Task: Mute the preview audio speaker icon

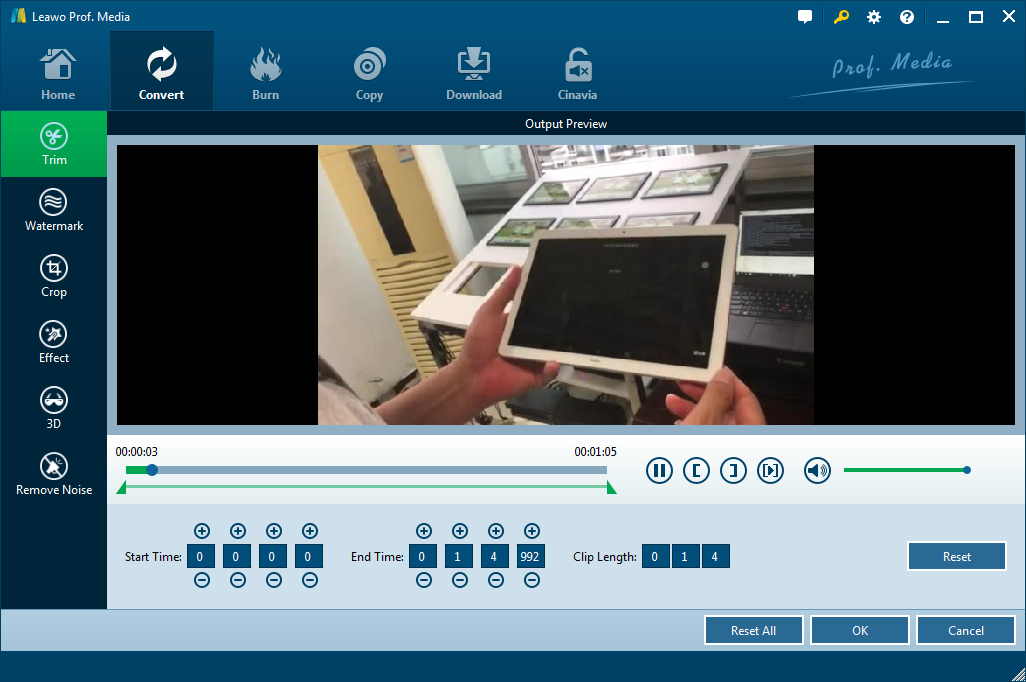Action: coord(817,470)
